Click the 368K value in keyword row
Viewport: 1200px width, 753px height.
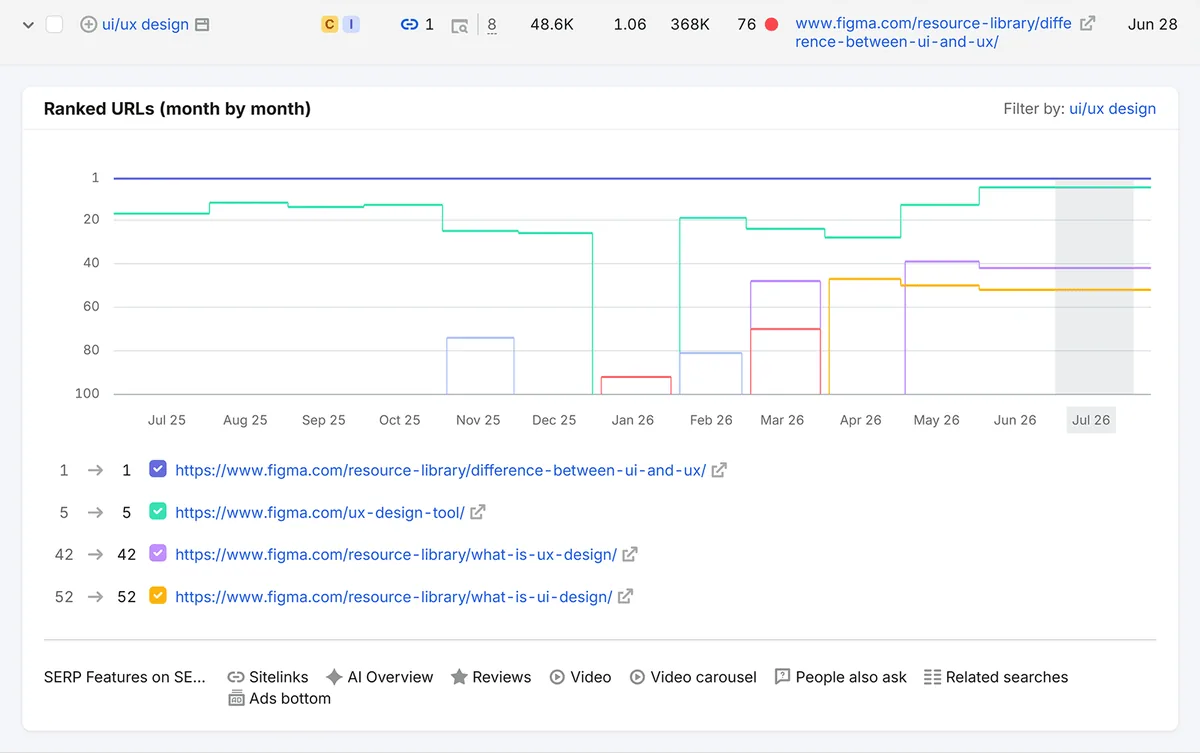click(690, 24)
